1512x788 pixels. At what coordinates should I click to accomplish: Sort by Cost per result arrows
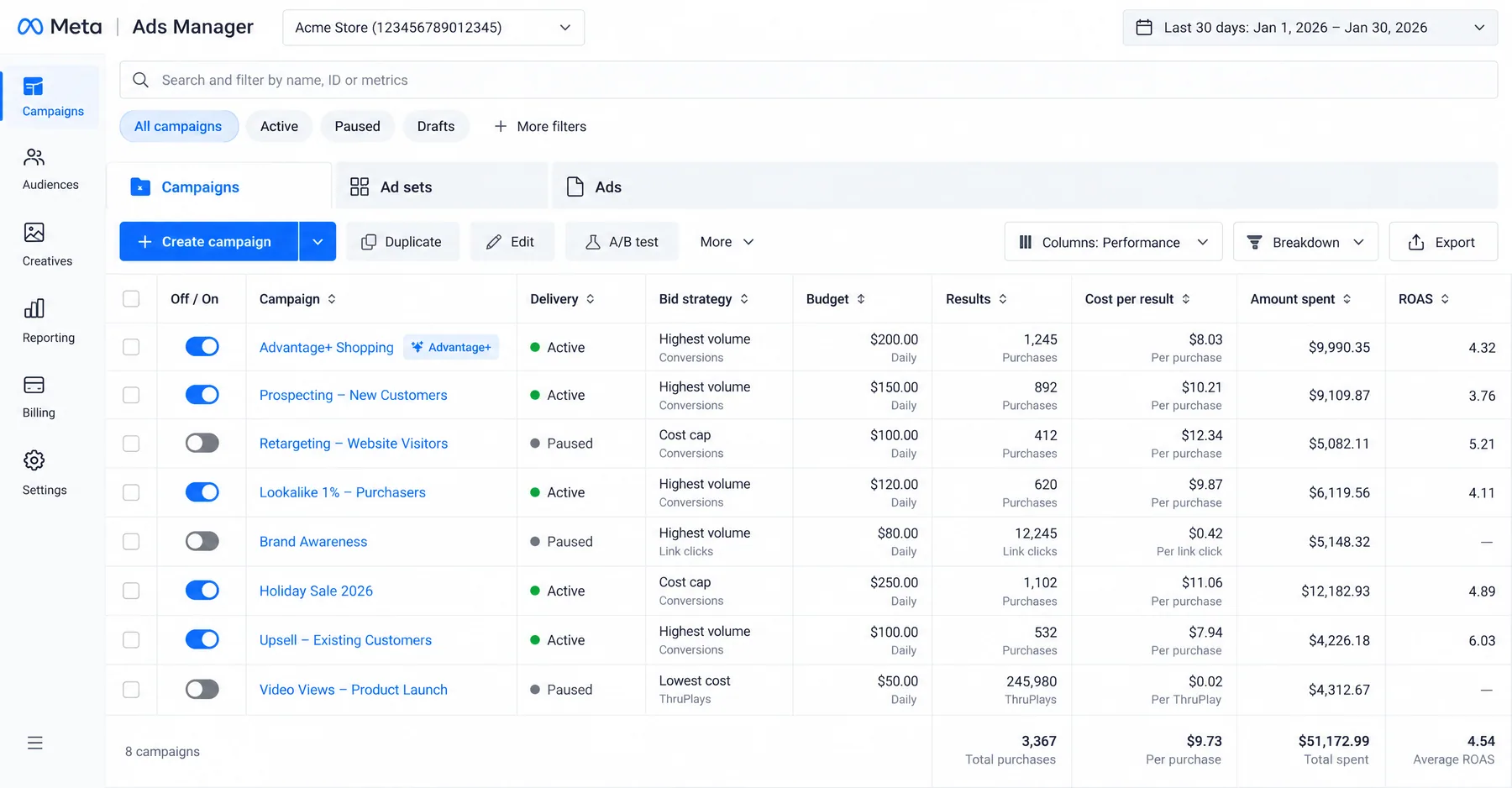1186,299
